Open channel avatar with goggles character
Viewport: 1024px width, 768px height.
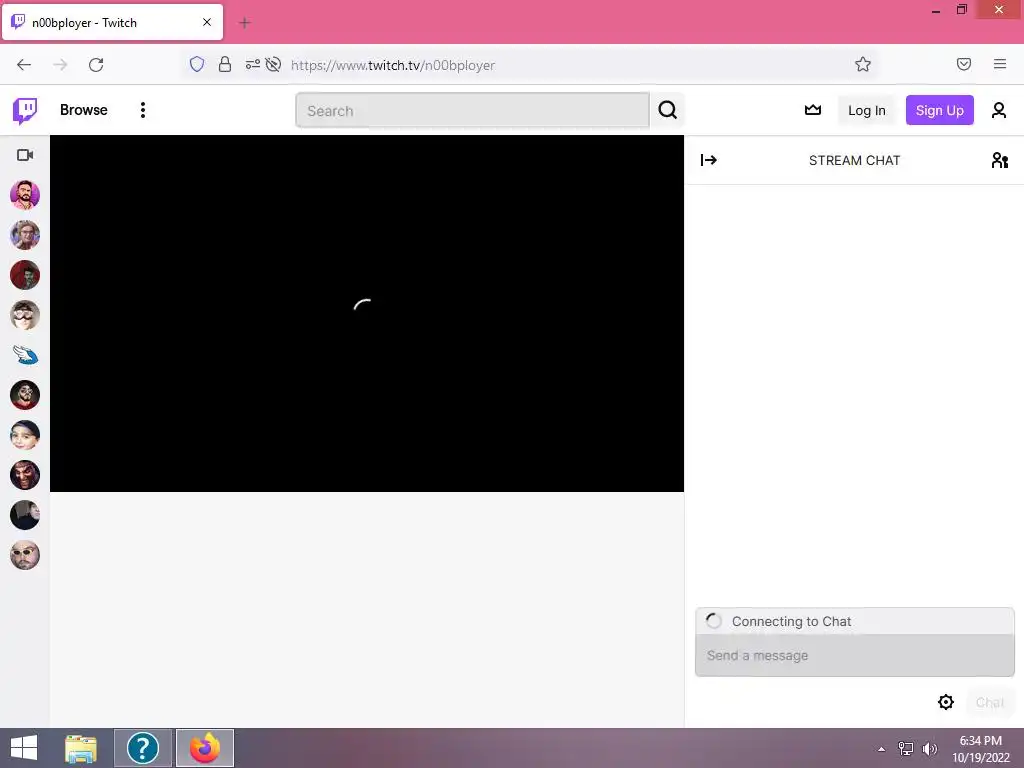tap(25, 315)
